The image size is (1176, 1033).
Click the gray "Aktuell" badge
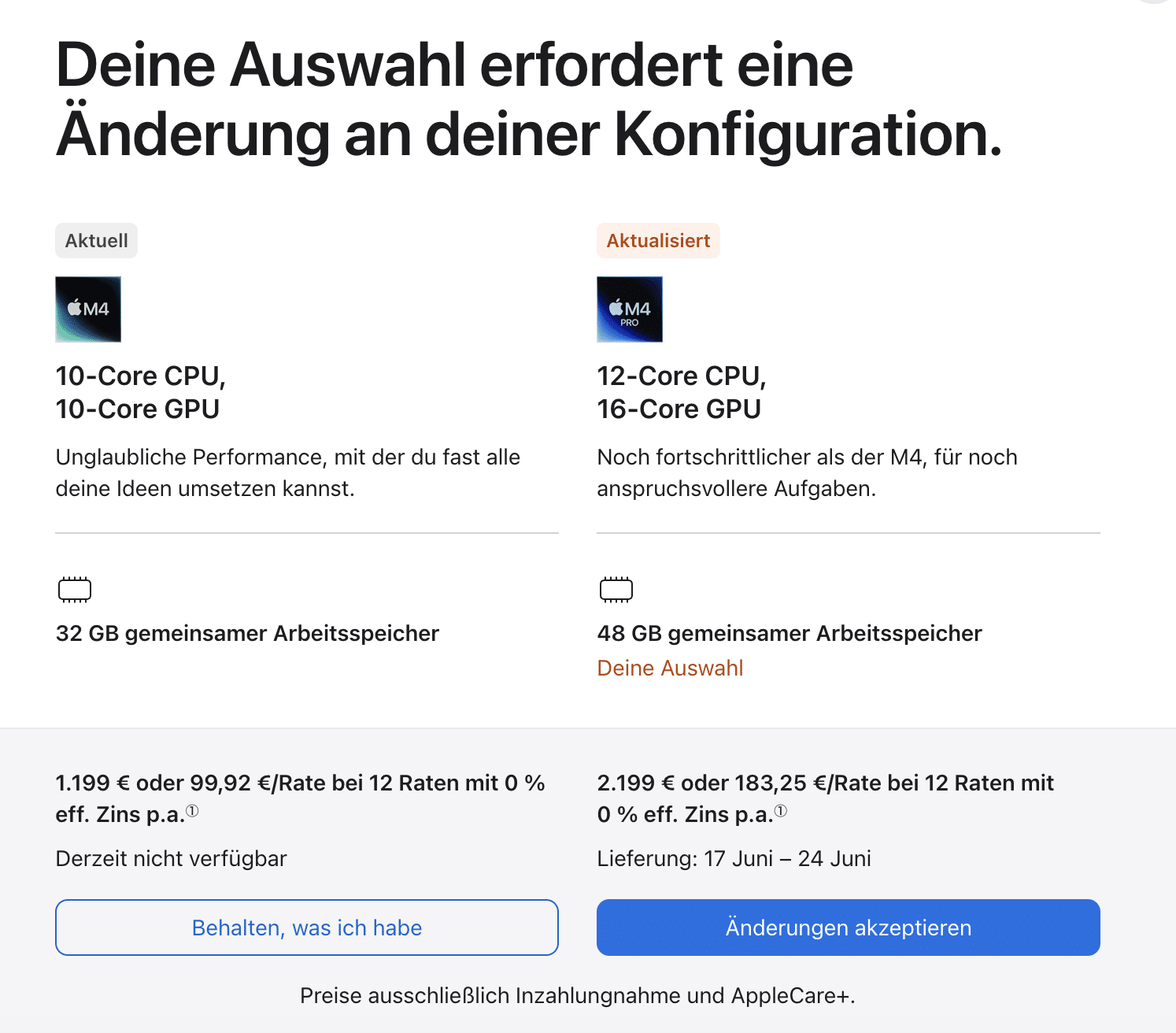coord(96,241)
